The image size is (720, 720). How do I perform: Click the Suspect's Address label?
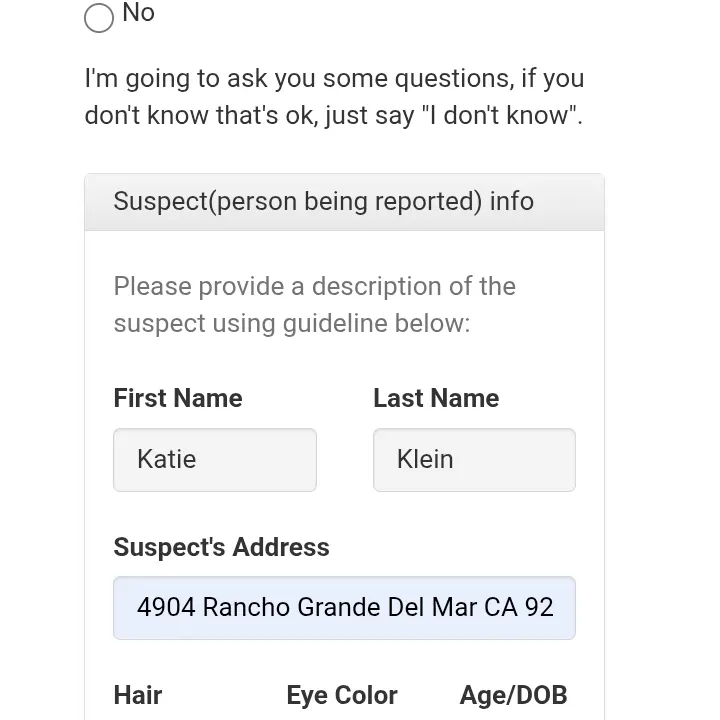point(221,547)
